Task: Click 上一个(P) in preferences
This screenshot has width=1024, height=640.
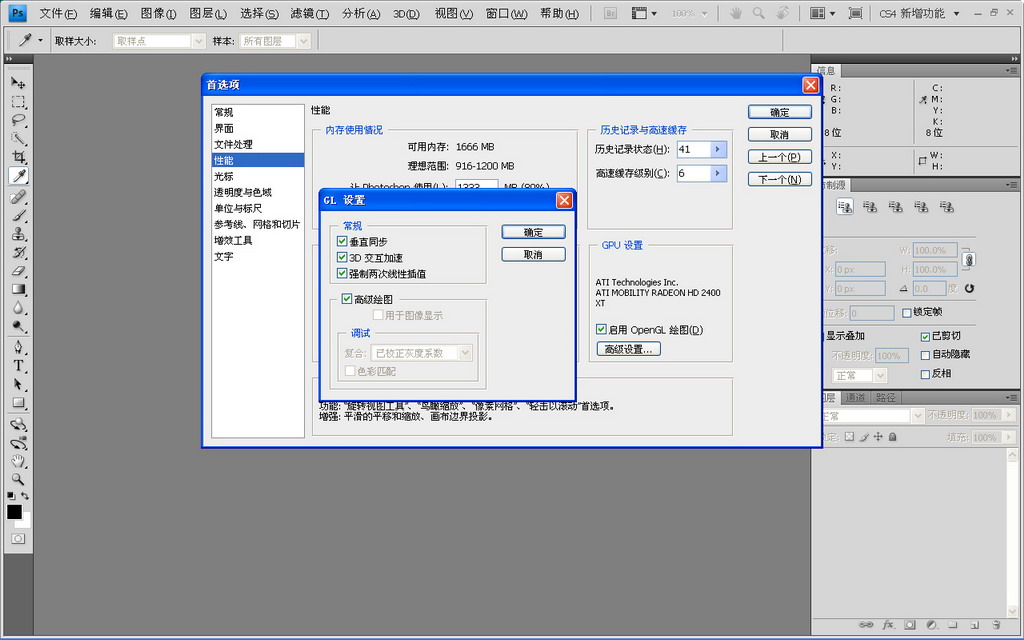Action: coord(780,157)
